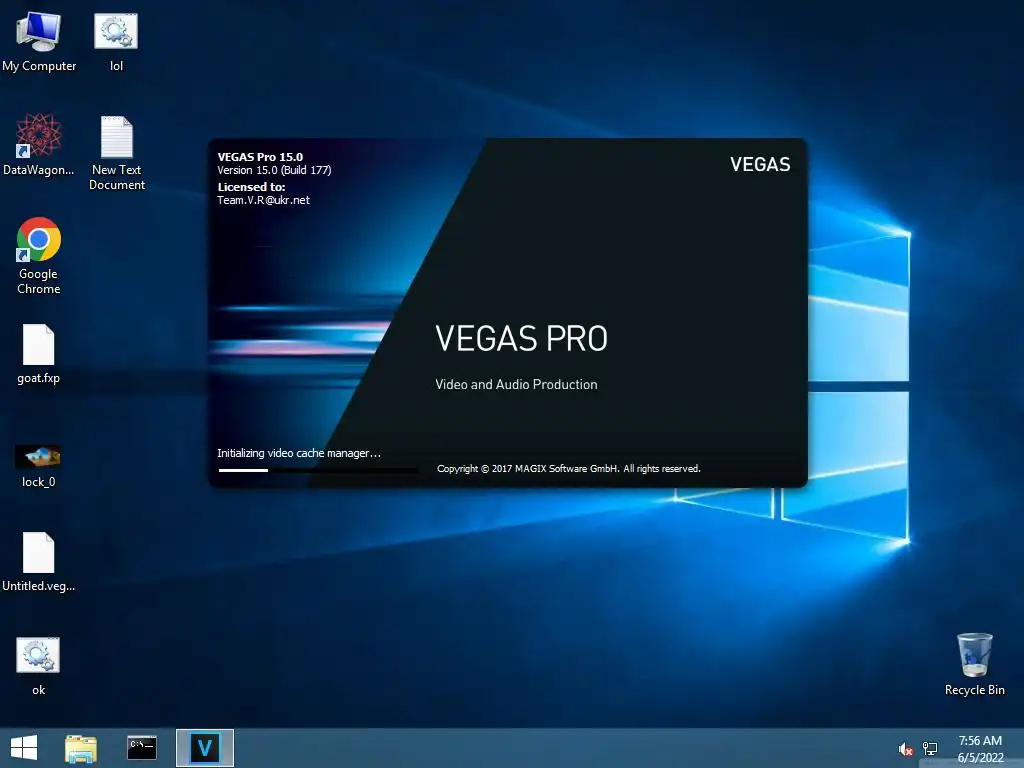The width and height of the screenshot is (1024, 768).
Task: Select the goat.fxp file icon
Action: click(x=39, y=353)
